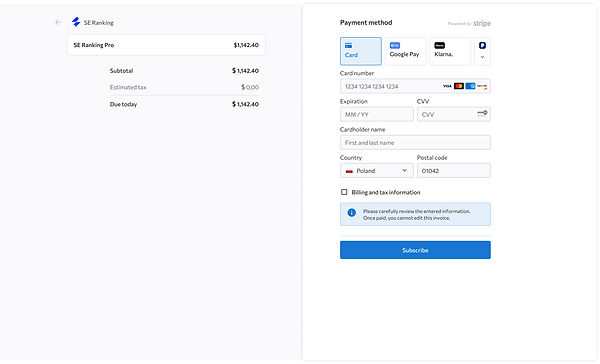The width and height of the screenshot is (600, 364).
Task: Focus the Card number input field
Action: click(415, 86)
